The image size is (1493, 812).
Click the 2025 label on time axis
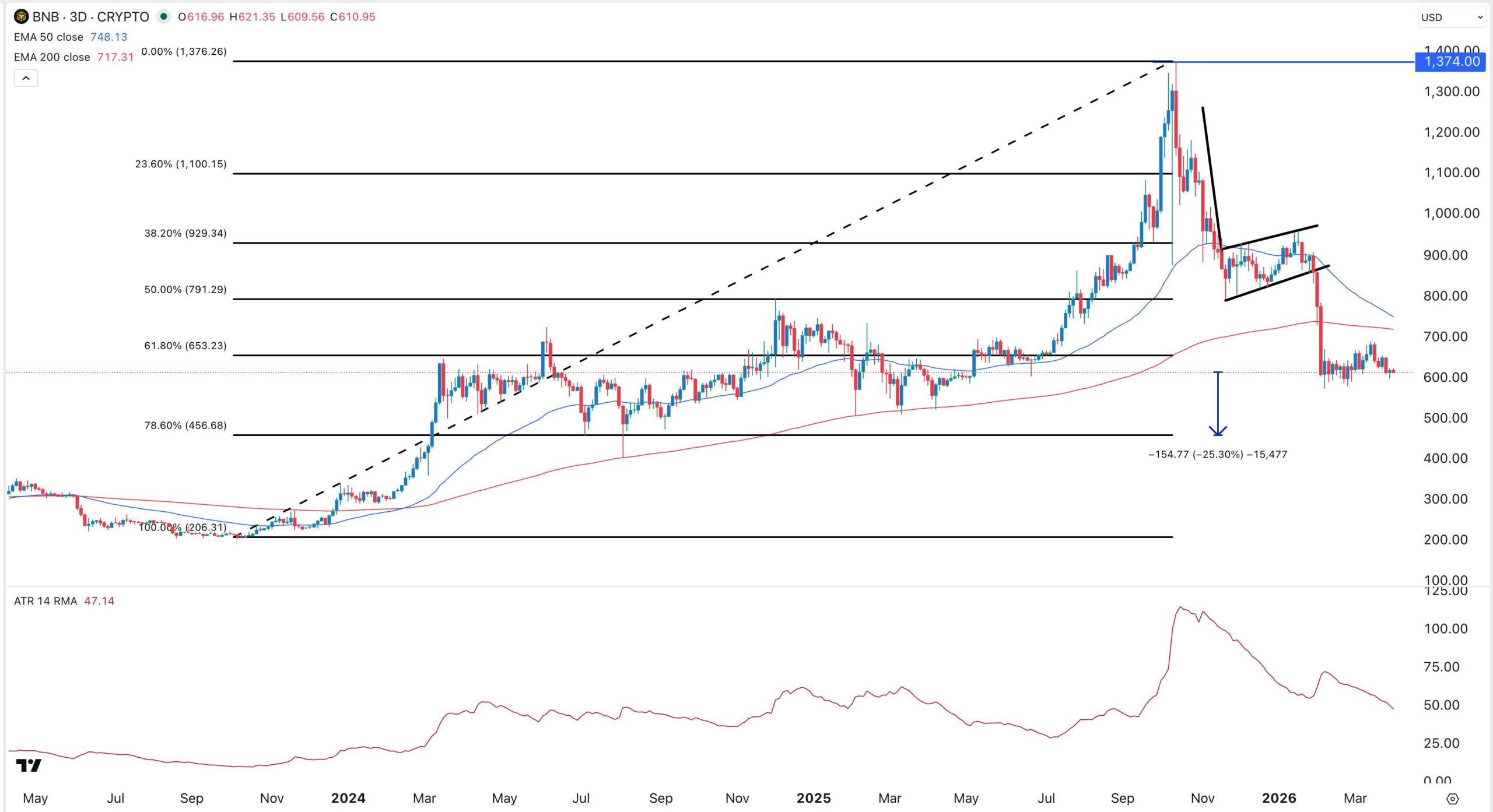[814, 798]
